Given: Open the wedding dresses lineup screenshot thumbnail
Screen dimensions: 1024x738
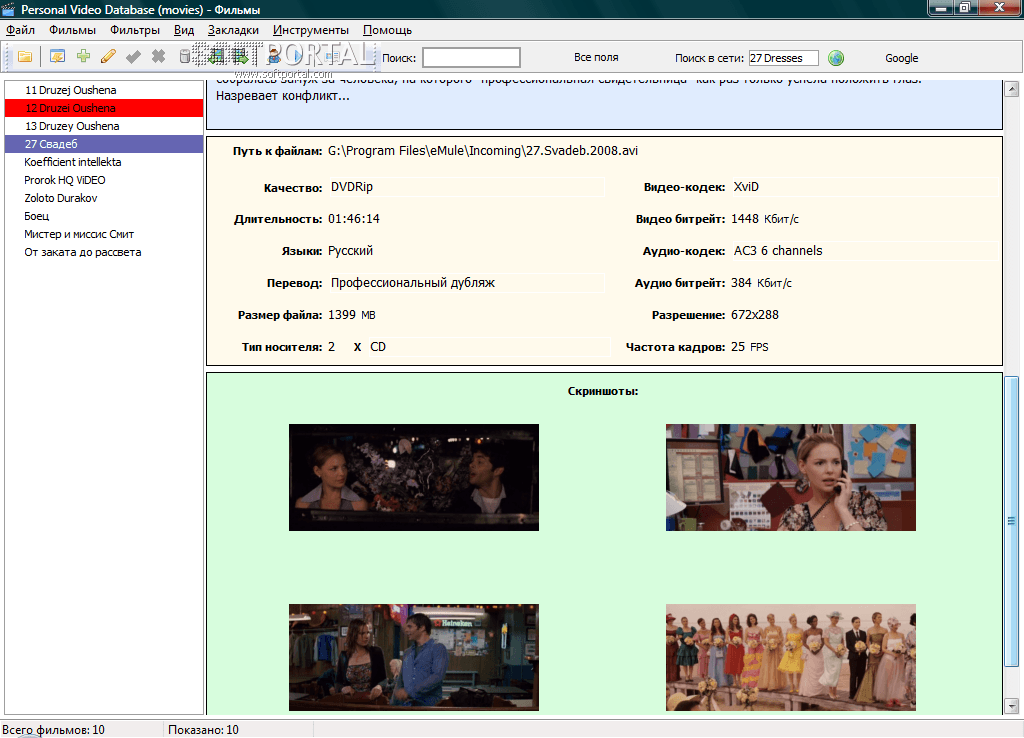Looking at the screenshot, I should tap(790, 657).
